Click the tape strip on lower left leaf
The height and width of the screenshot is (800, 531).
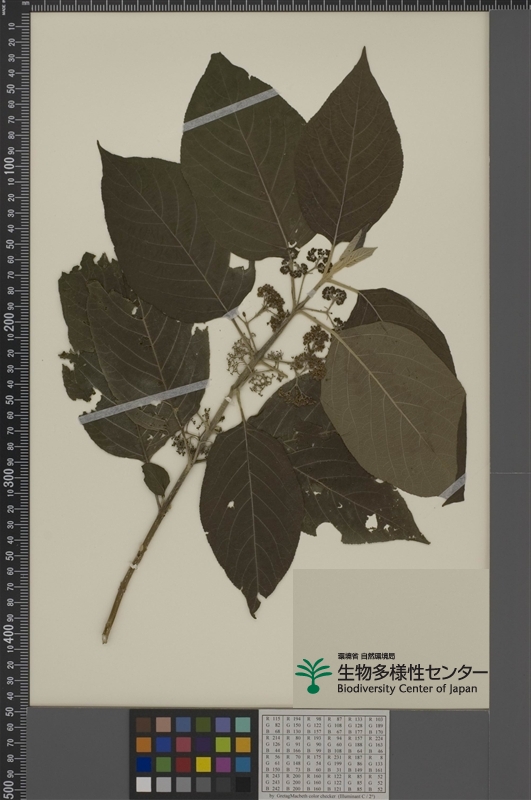tap(144, 402)
